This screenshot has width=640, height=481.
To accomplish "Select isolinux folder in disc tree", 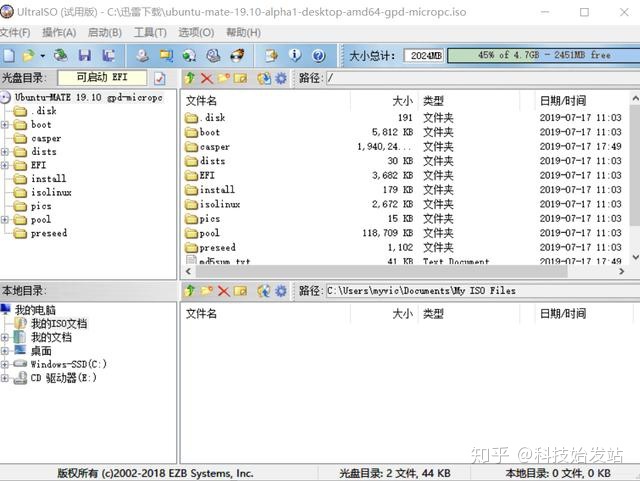I will pyautogui.click(x=51, y=192).
